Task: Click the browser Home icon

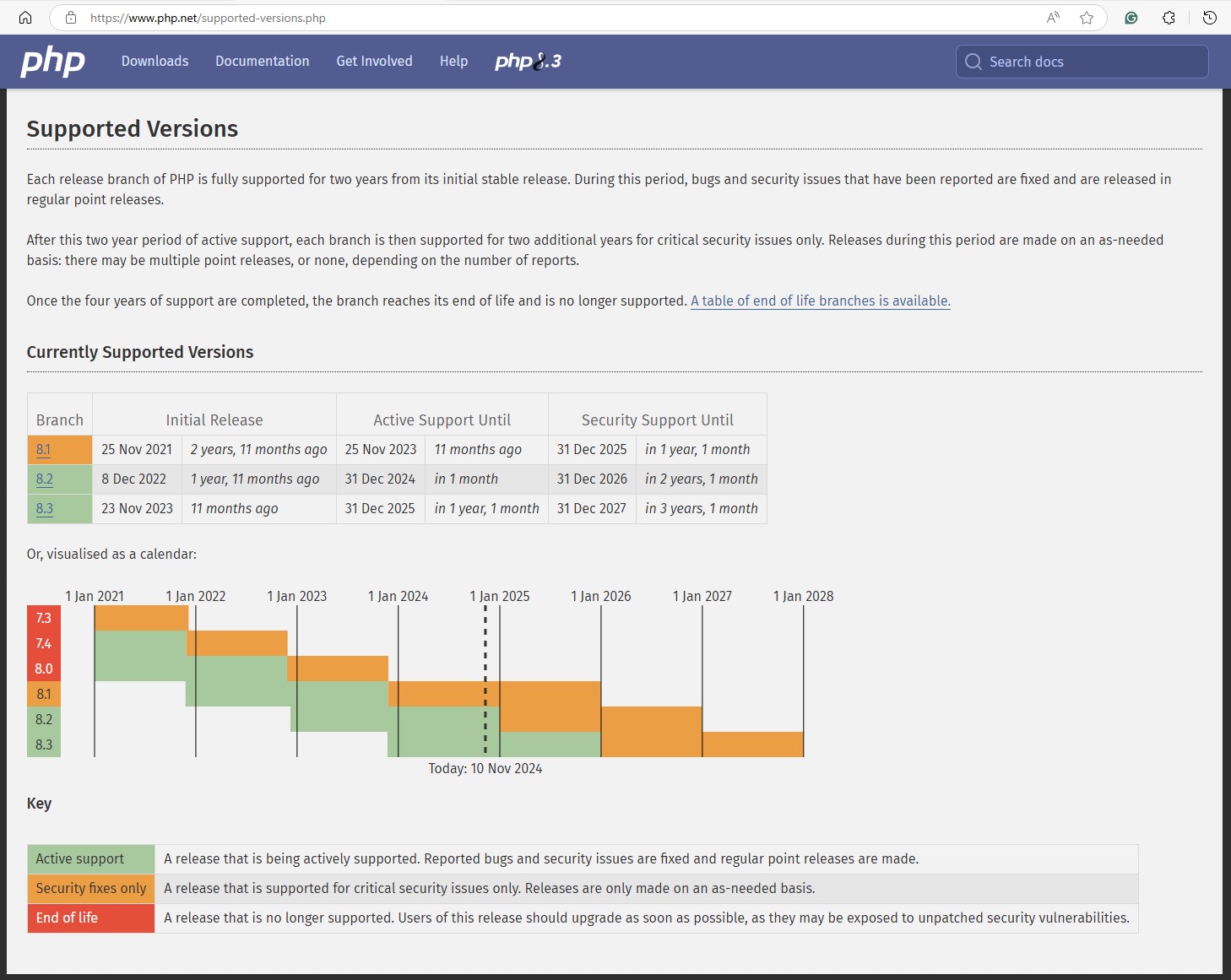Action: (25, 18)
